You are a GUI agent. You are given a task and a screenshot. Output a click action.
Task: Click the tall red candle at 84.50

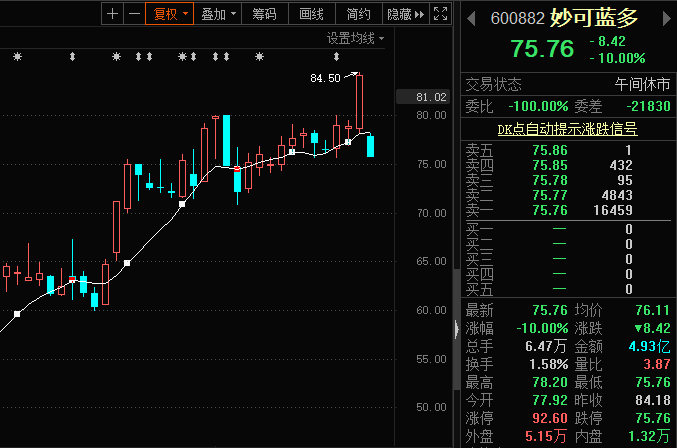[359, 102]
